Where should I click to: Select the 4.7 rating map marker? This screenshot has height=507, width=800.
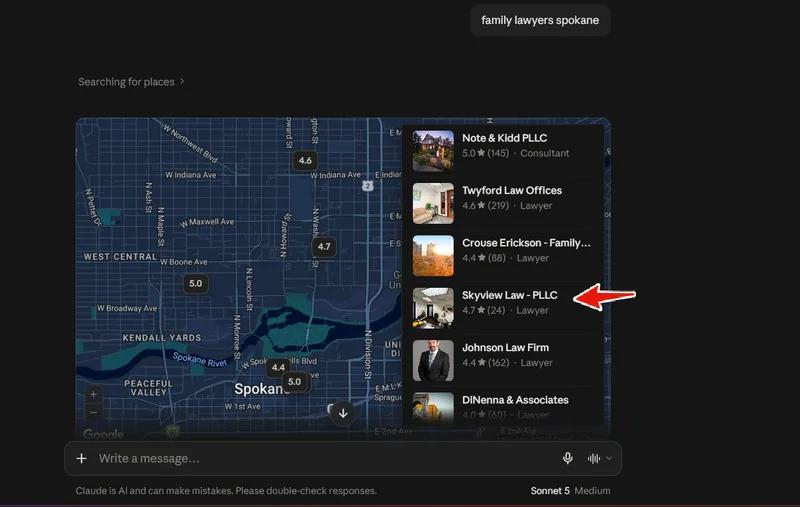point(324,247)
